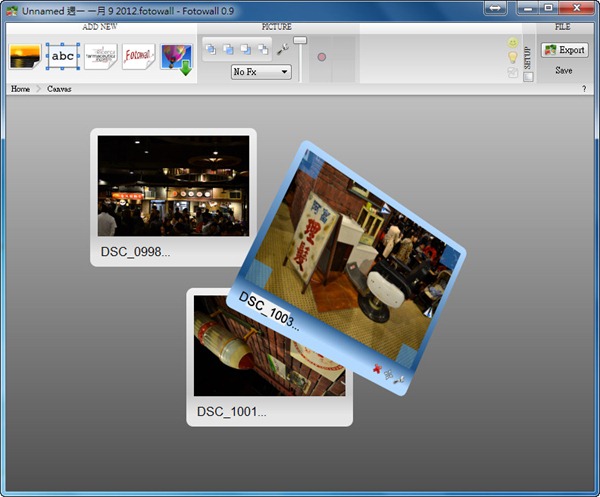
Task: Add a new picture with the sunset icon
Action: coord(25,57)
